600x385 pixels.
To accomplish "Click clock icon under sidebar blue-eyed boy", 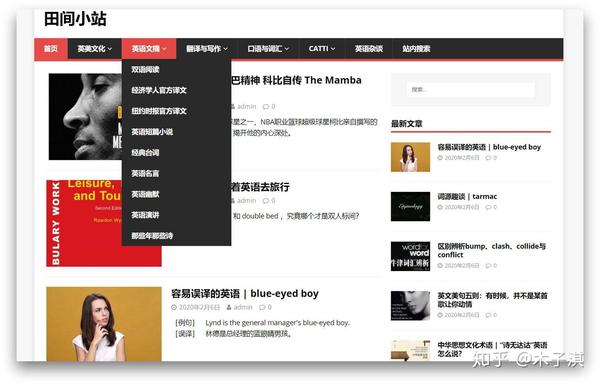I will pyautogui.click(x=440, y=158).
